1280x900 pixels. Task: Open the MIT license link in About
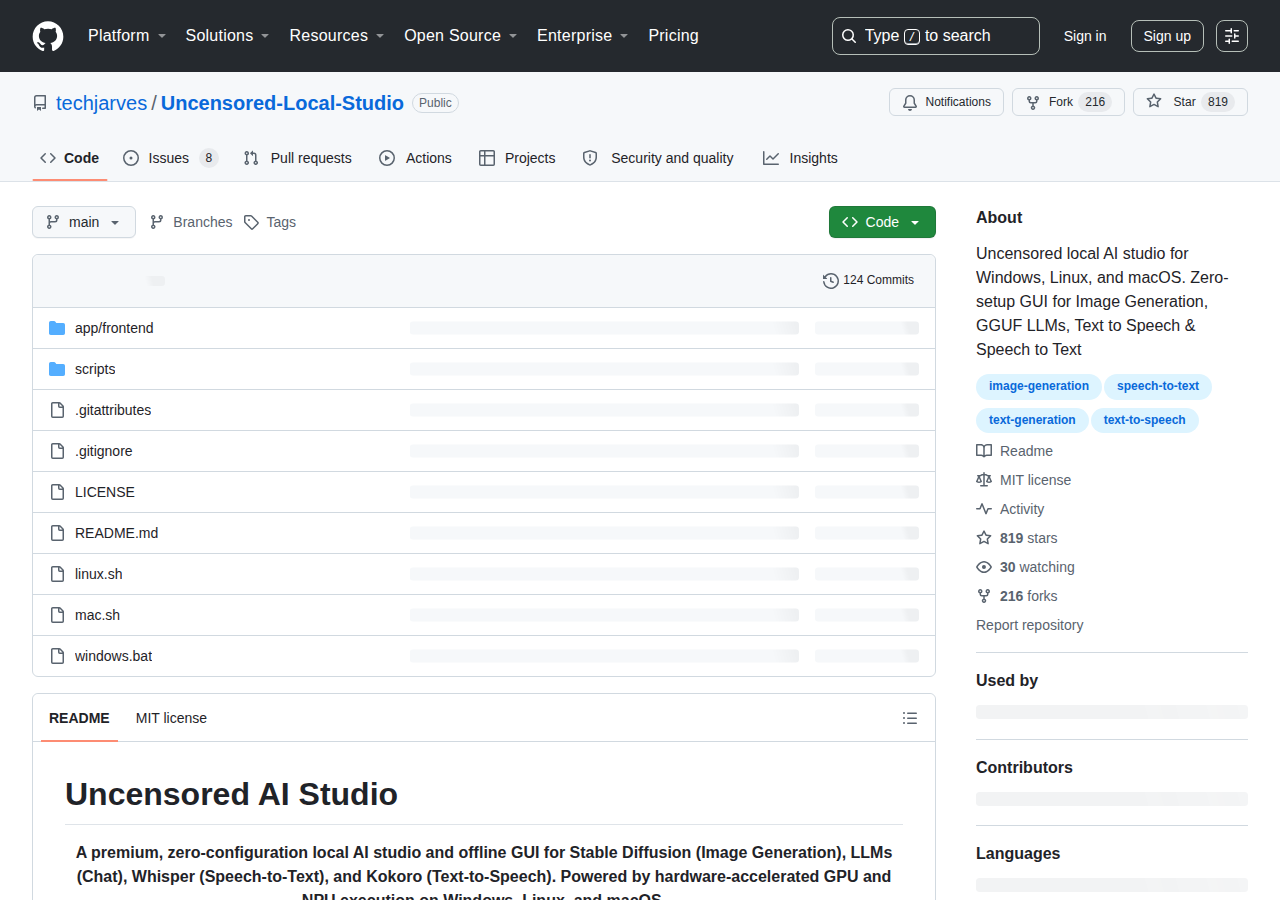pyautogui.click(x=1024, y=480)
